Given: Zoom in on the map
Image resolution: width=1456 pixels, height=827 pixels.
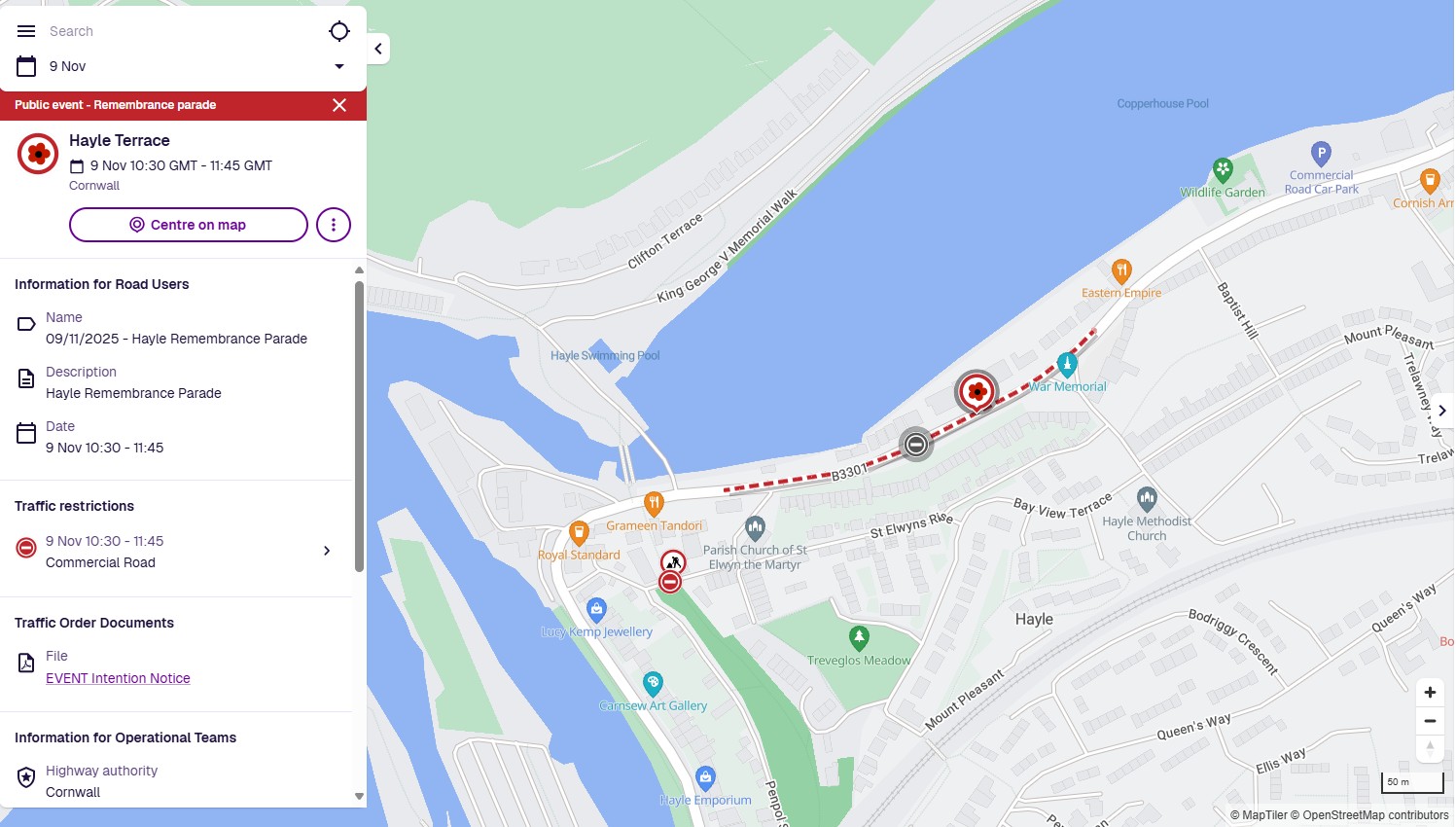Looking at the screenshot, I should click(x=1430, y=693).
